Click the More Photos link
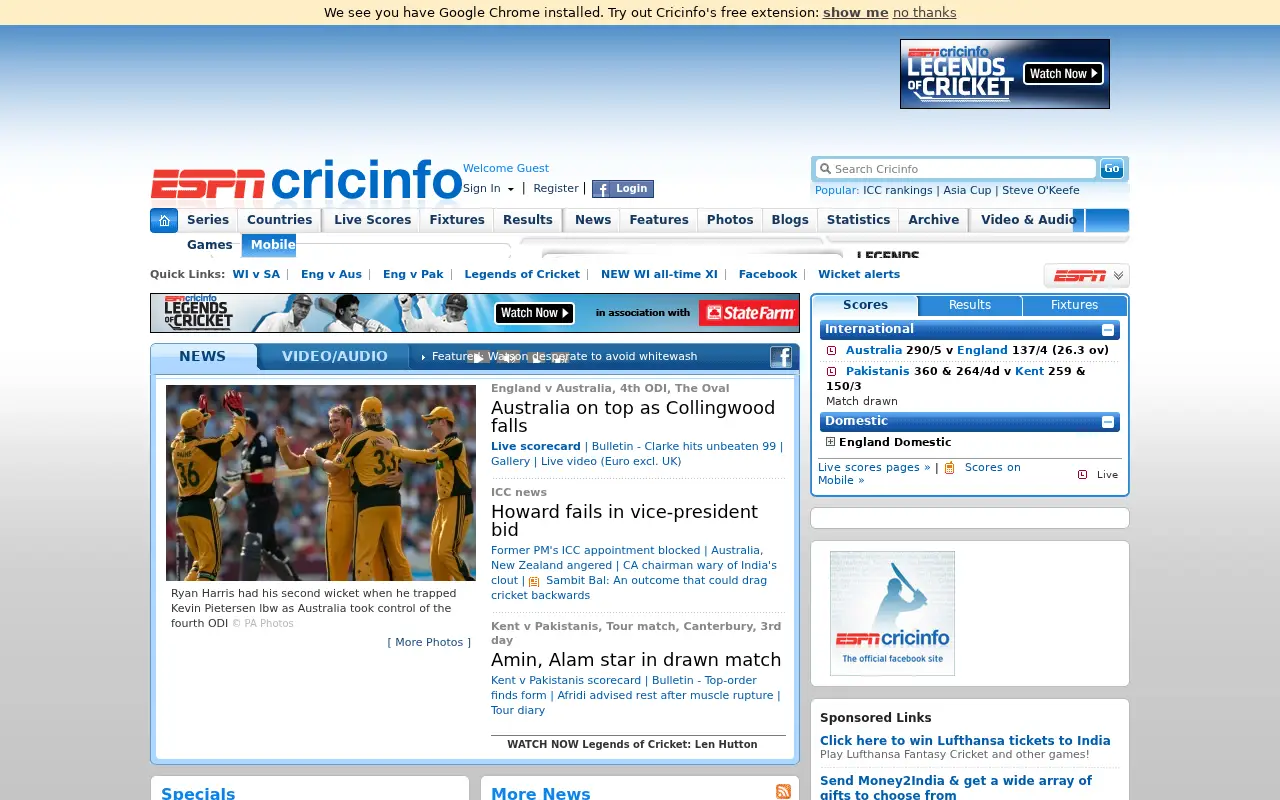The height and width of the screenshot is (800, 1280). [429, 642]
